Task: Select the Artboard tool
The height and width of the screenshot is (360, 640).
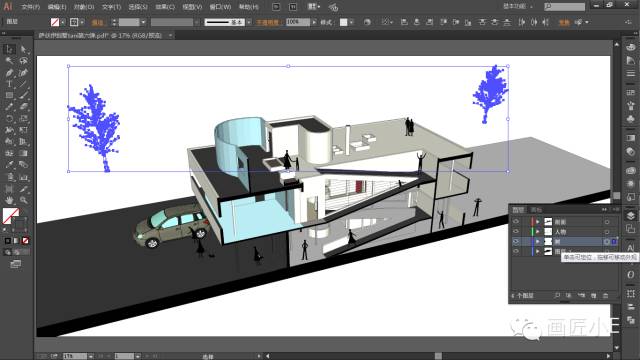Action: click(9, 189)
